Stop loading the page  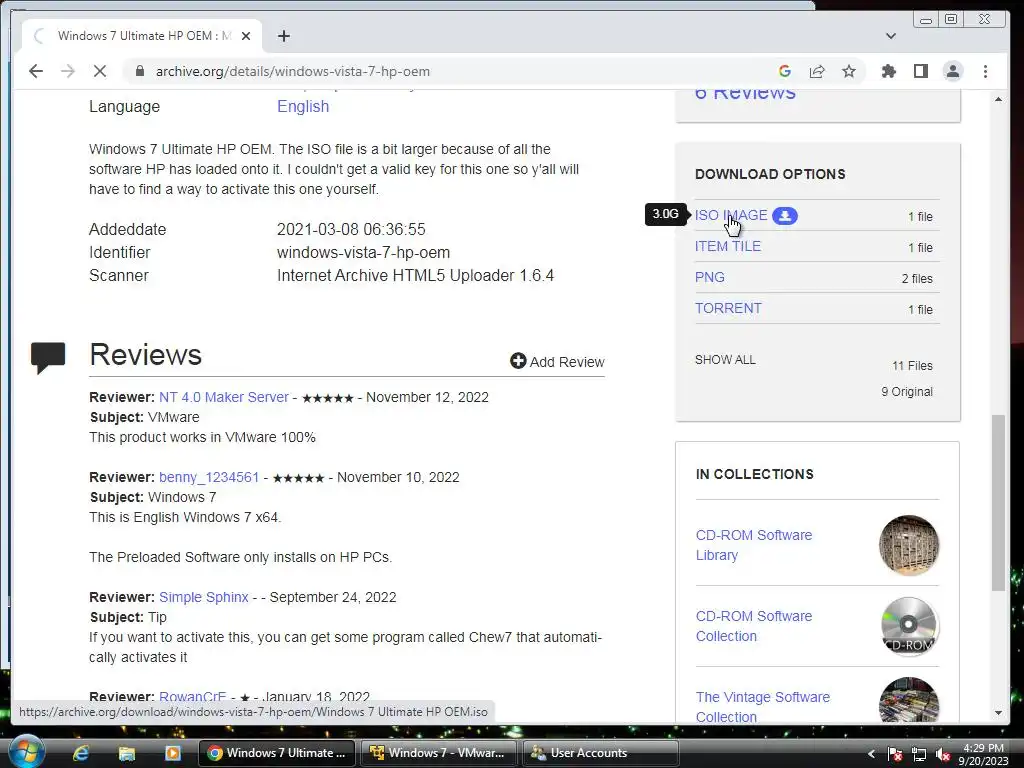(x=99, y=71)
